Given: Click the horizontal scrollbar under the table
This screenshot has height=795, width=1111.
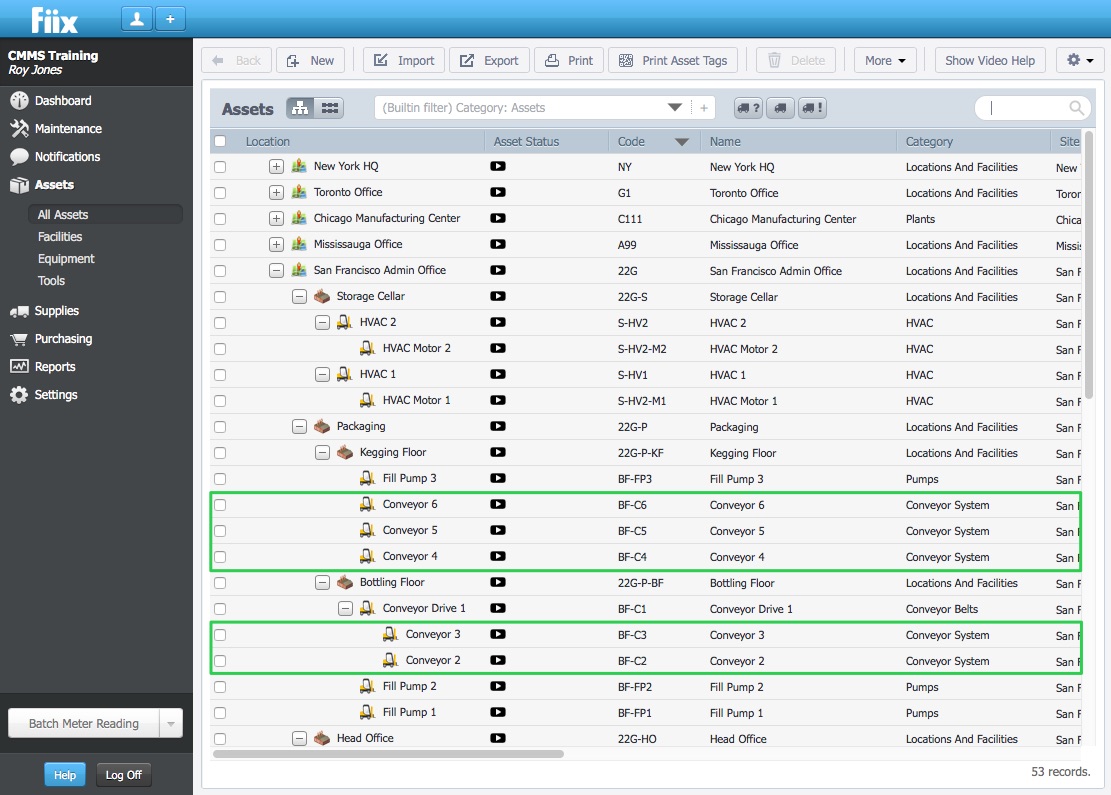Looking at the screenshot, I should click(388, 754).
